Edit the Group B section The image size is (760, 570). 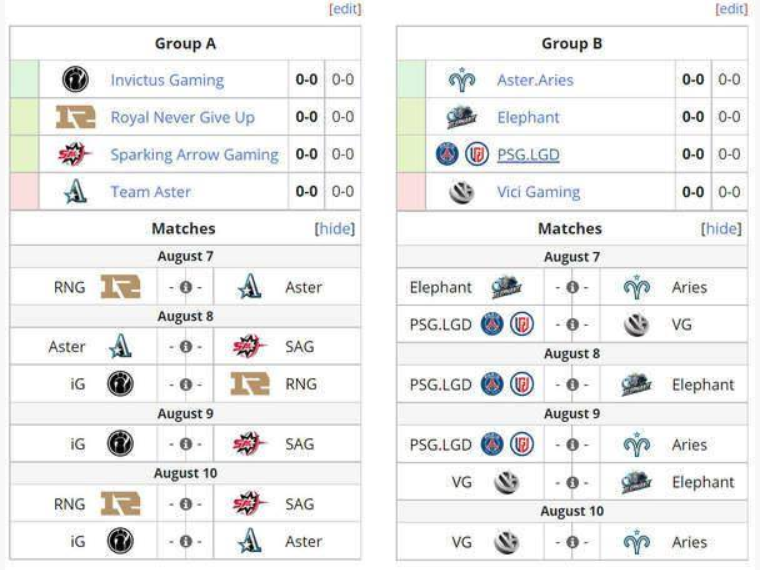pos(732,9)
